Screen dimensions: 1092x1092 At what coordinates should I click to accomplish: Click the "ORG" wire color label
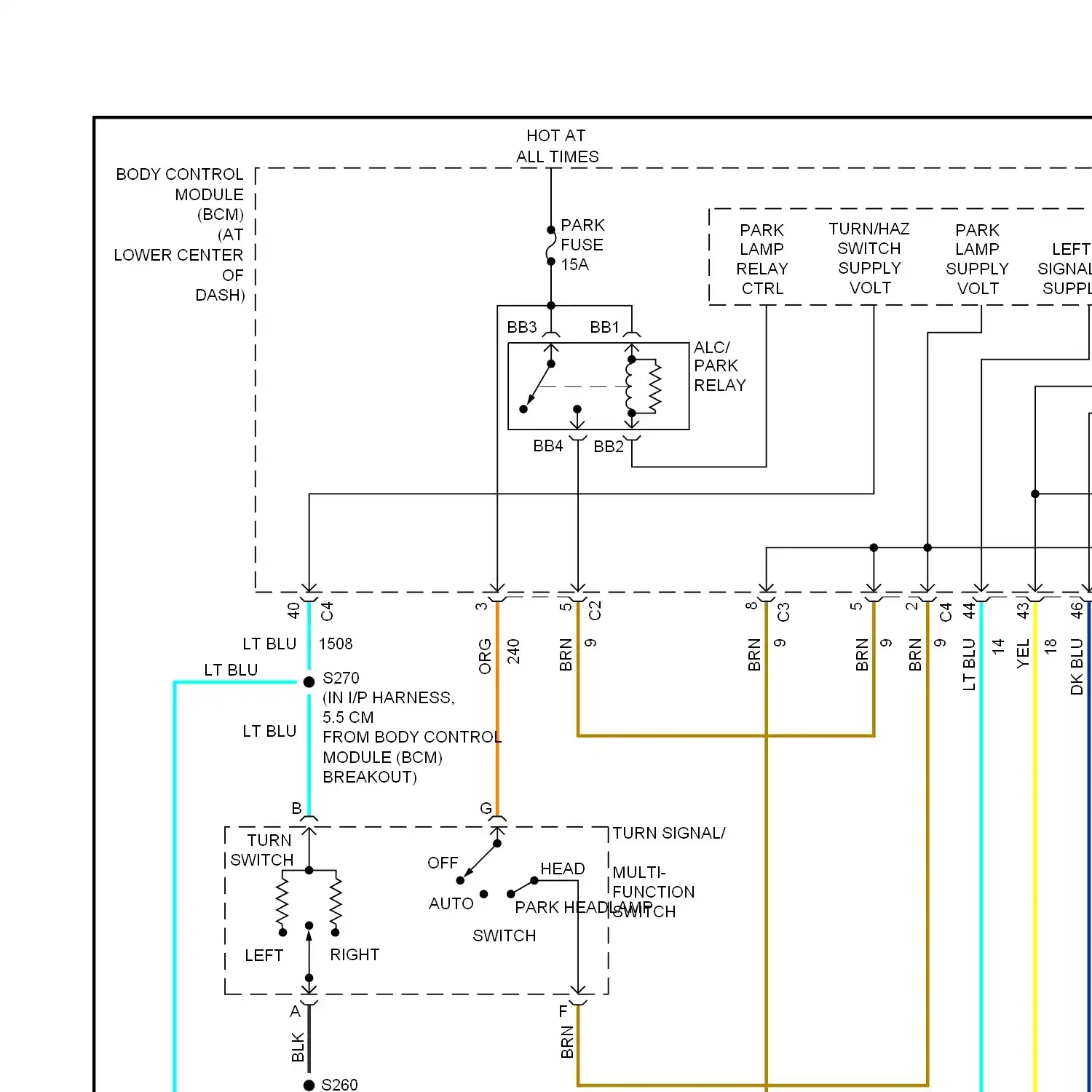pos(485,656)
